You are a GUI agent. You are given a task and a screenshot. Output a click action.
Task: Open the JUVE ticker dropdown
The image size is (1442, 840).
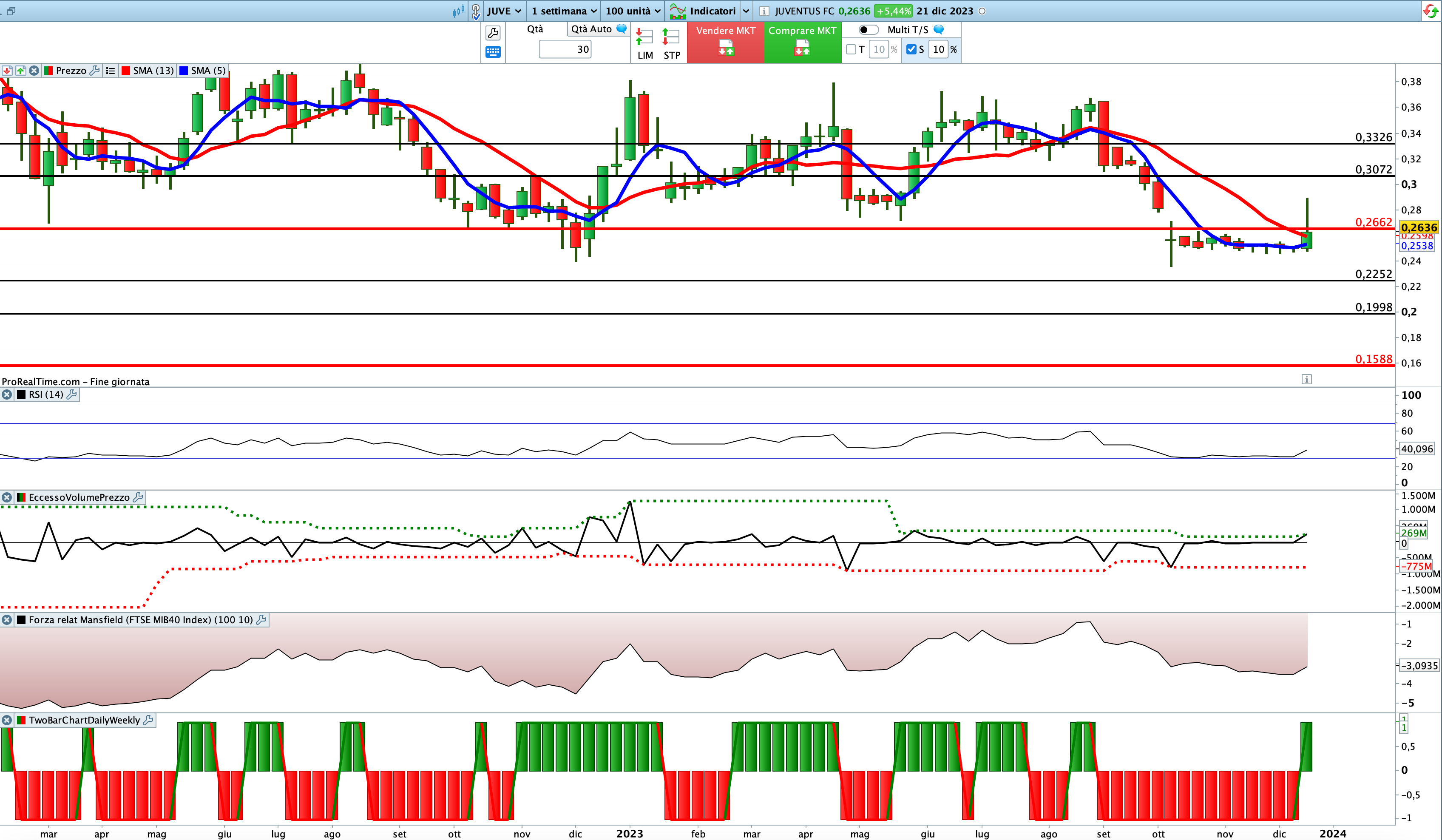click(x=504, y=11)
